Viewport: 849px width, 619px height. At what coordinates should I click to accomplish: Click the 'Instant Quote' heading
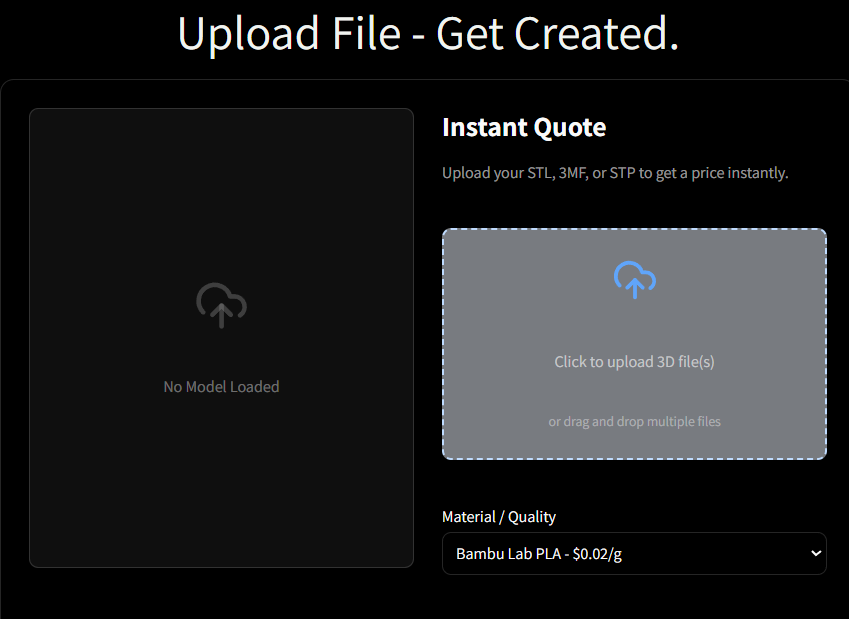pyautogui.click(x=524, y=127)
